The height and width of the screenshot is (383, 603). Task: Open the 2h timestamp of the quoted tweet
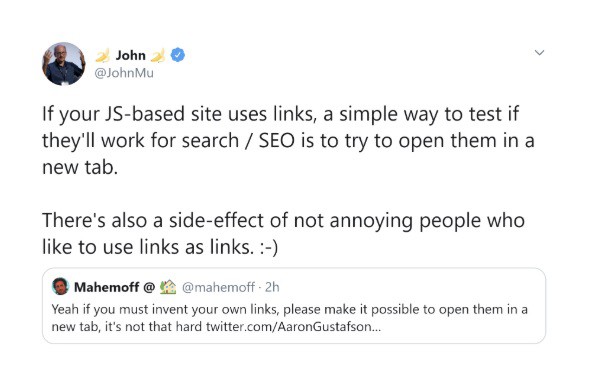point(272,287)
